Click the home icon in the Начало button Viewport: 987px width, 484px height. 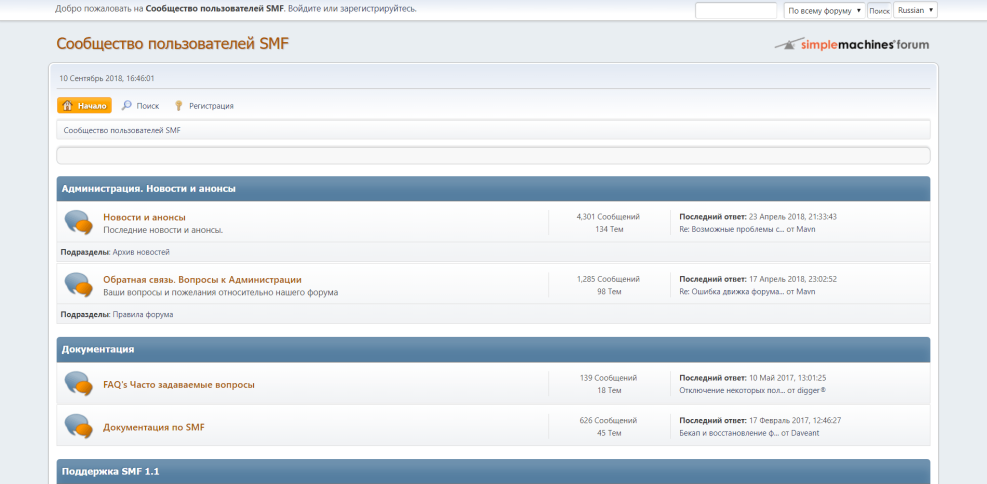[x=67, y=105]
